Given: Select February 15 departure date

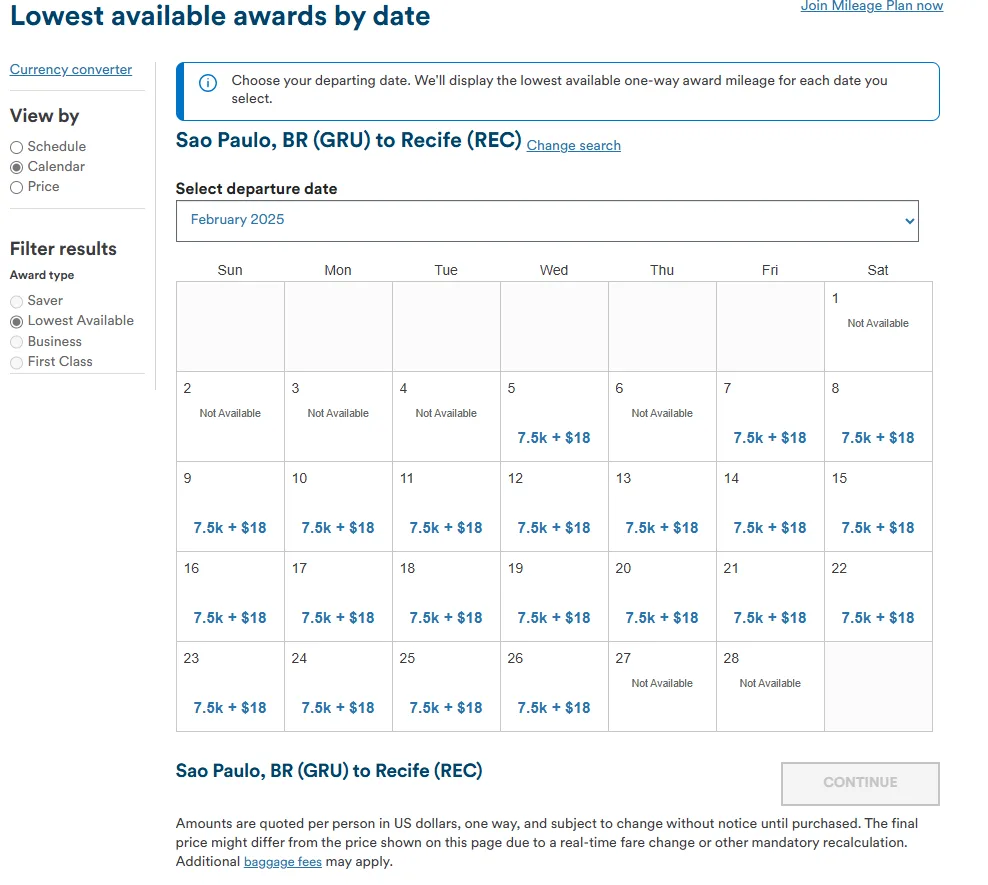Looking at the screenshot, I should click(x=878, y=507).
